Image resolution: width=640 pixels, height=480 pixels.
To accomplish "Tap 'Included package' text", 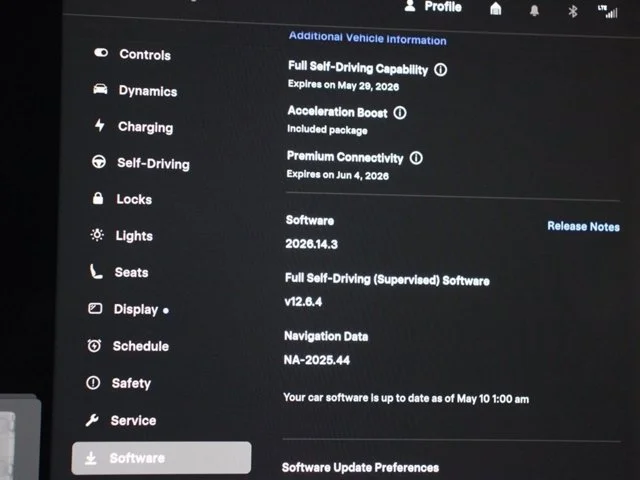I will 327,130.
